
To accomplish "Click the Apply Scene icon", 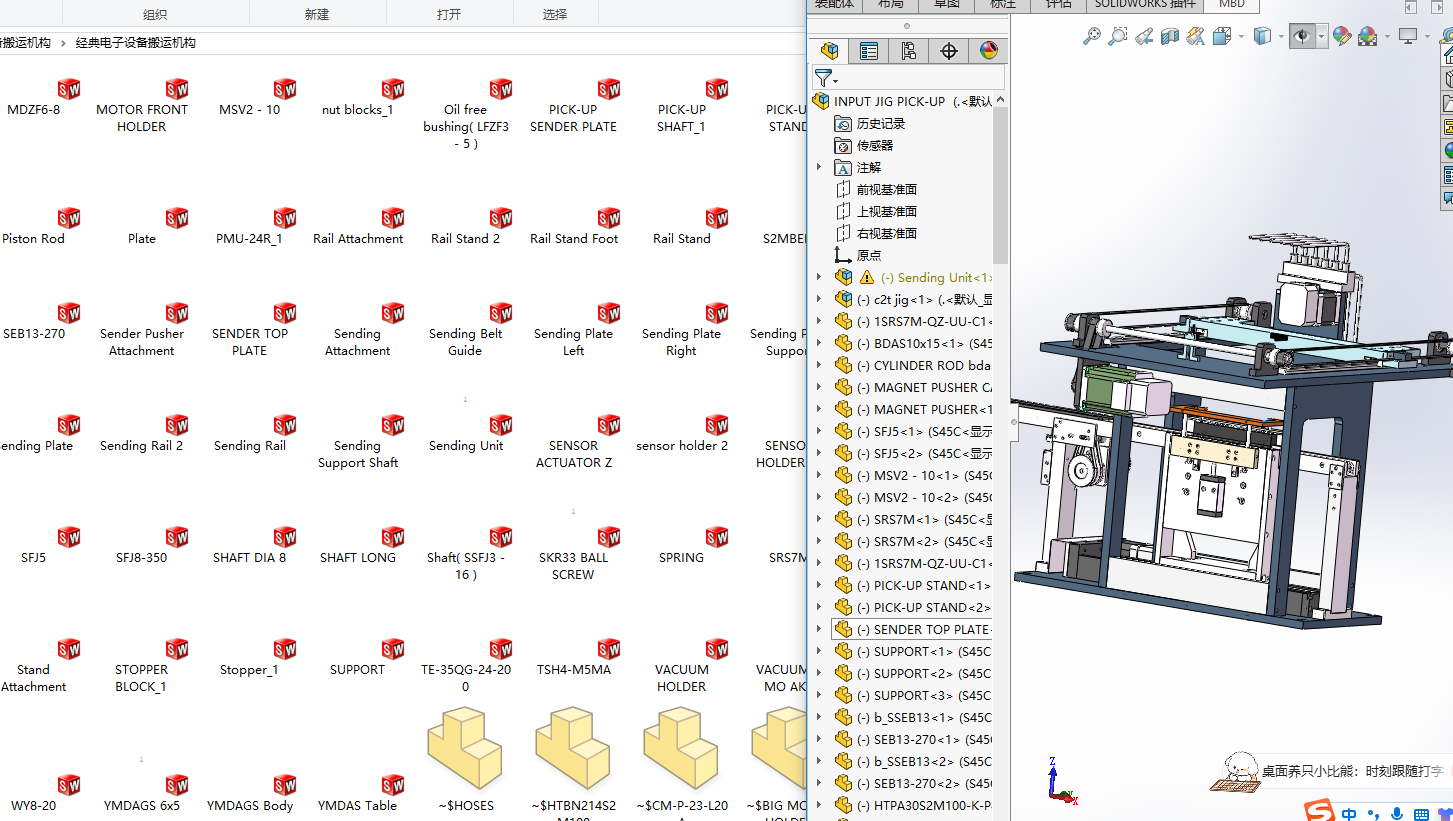I will [x=1368, y=37].
